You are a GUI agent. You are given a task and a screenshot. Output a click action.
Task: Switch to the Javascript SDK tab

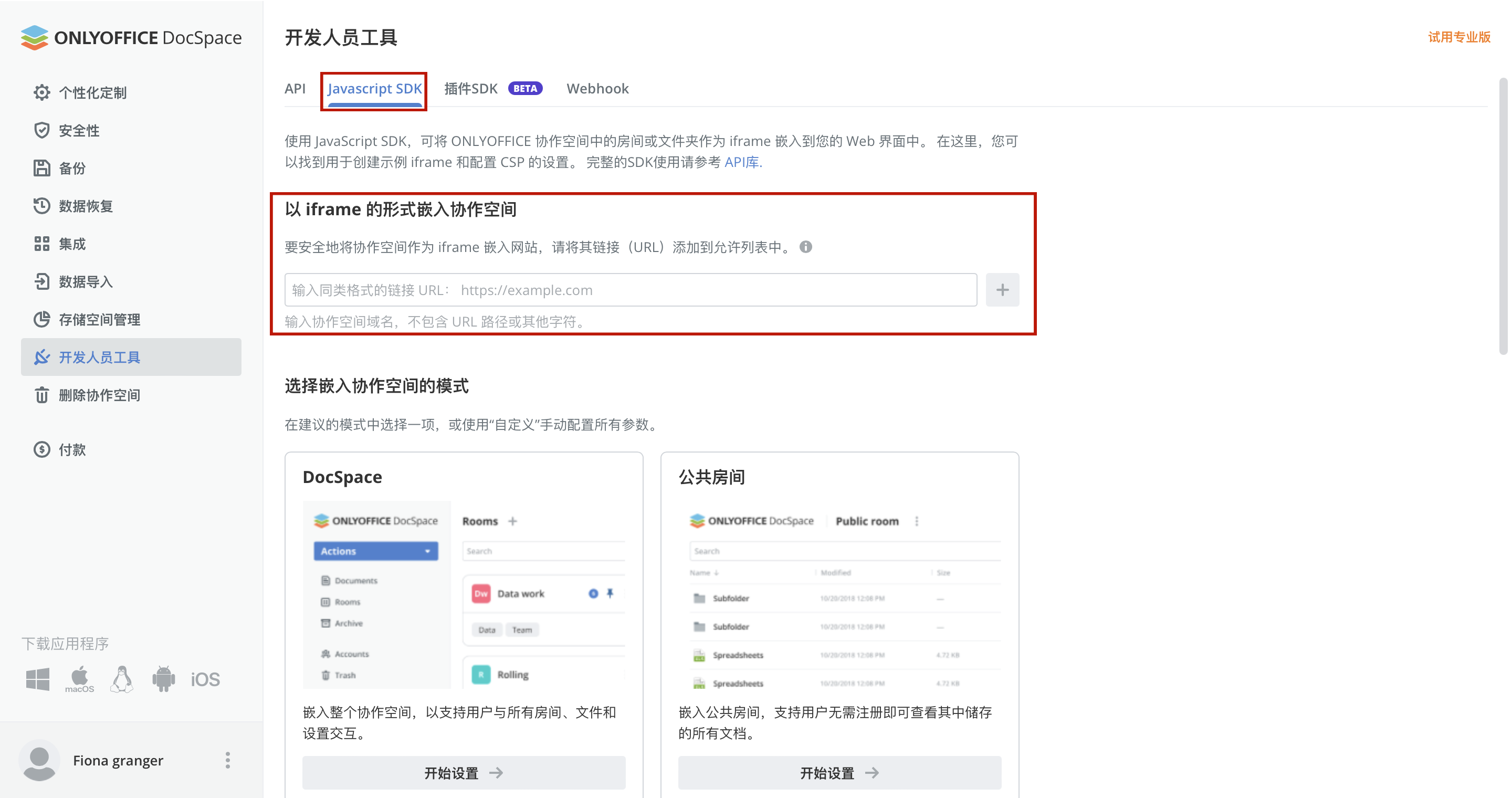(x=374, y=89)
